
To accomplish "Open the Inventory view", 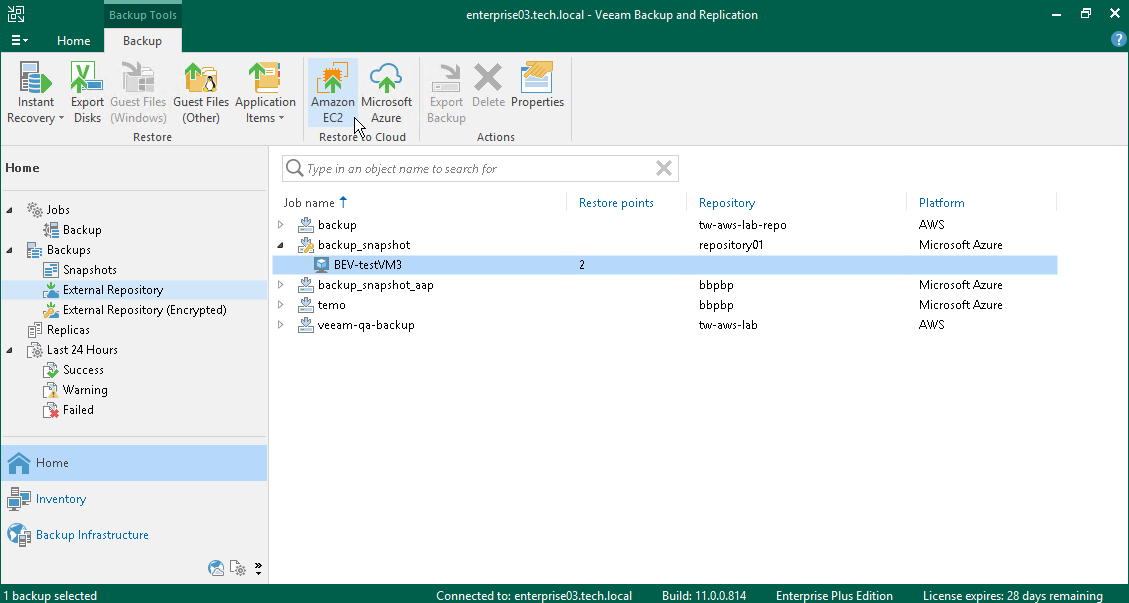I will point(134,499).
